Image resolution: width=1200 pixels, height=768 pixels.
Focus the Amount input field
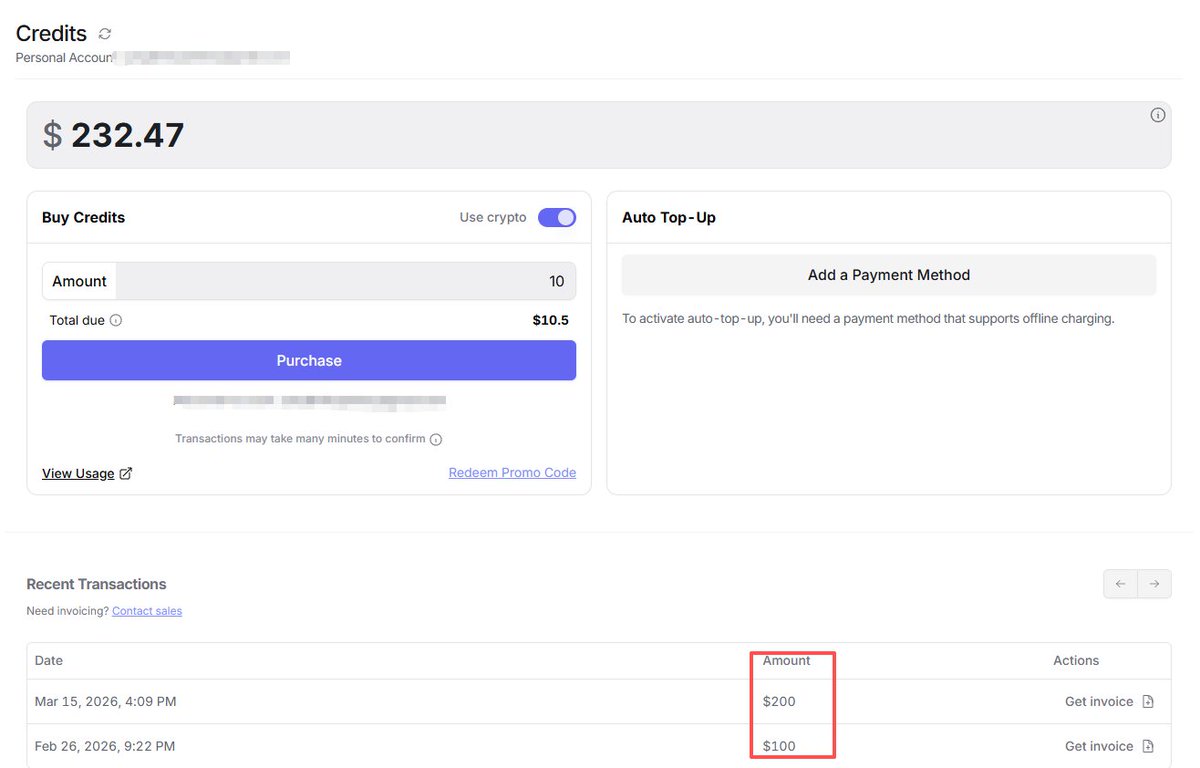[x=345, y=281]
